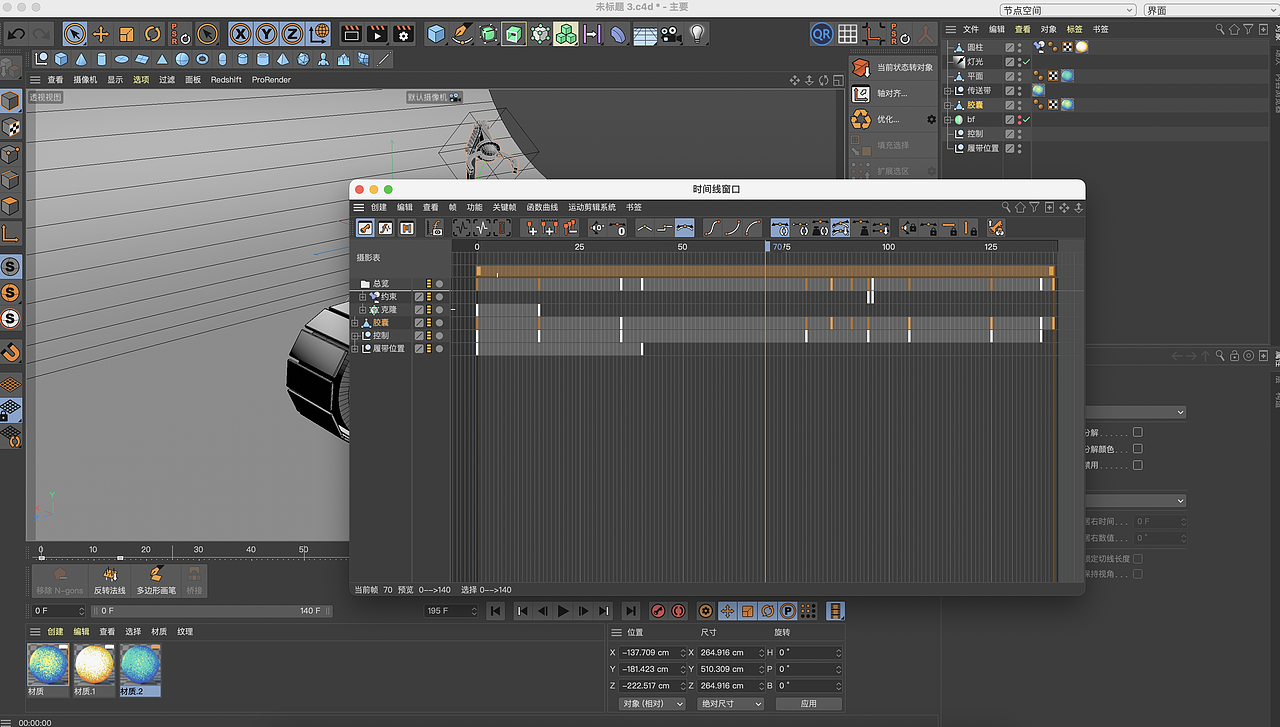Click the cube primitive icon in toolbar

[x=437, y=34]
